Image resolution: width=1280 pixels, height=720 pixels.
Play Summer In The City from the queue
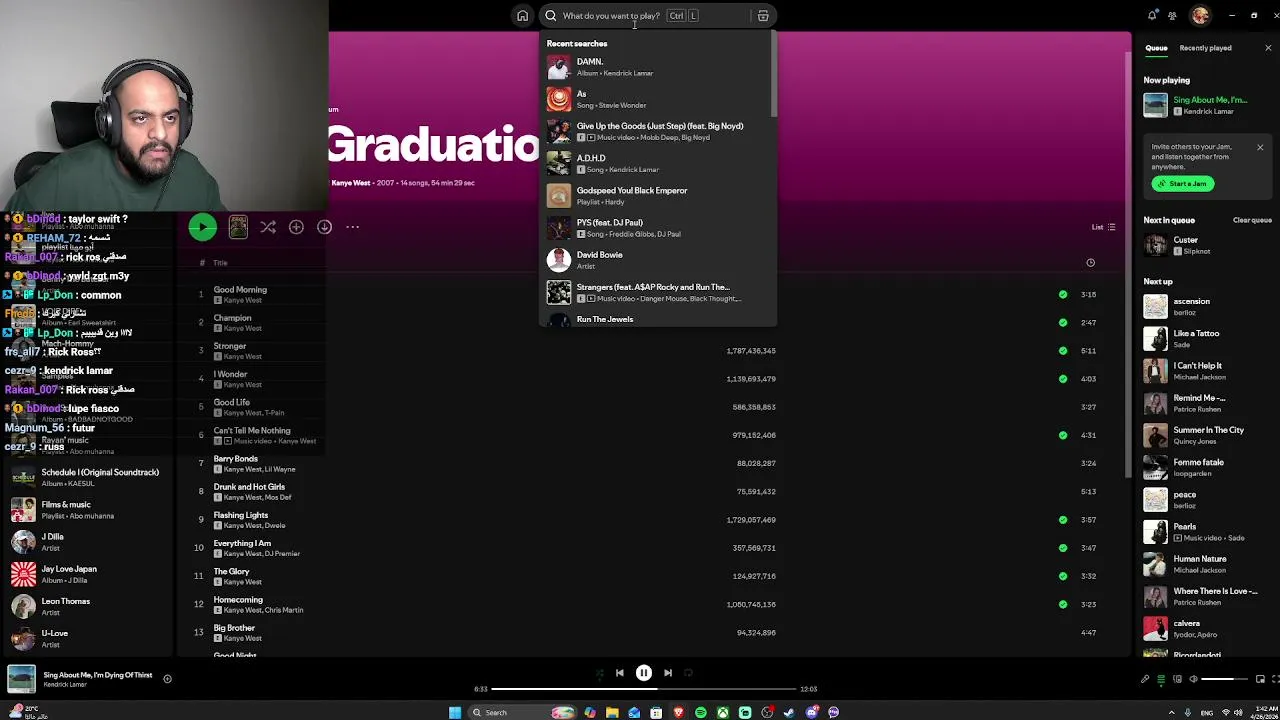(1207, 435)
